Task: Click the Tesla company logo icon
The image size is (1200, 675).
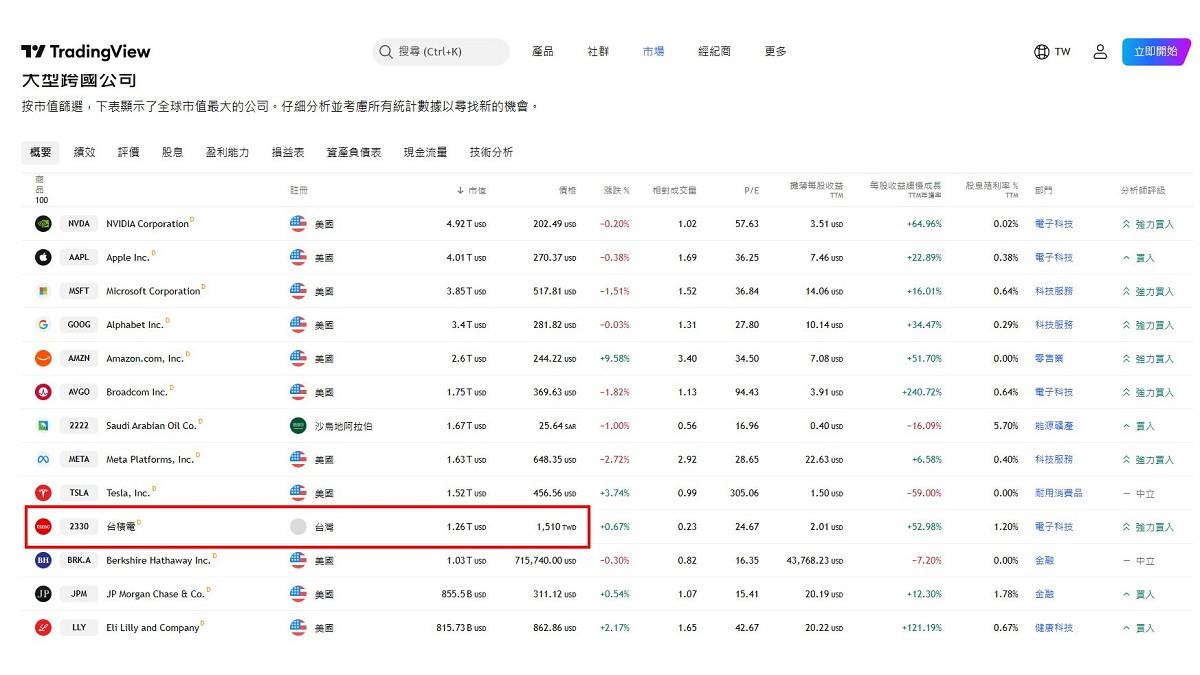Action: [x=43, y=493]
